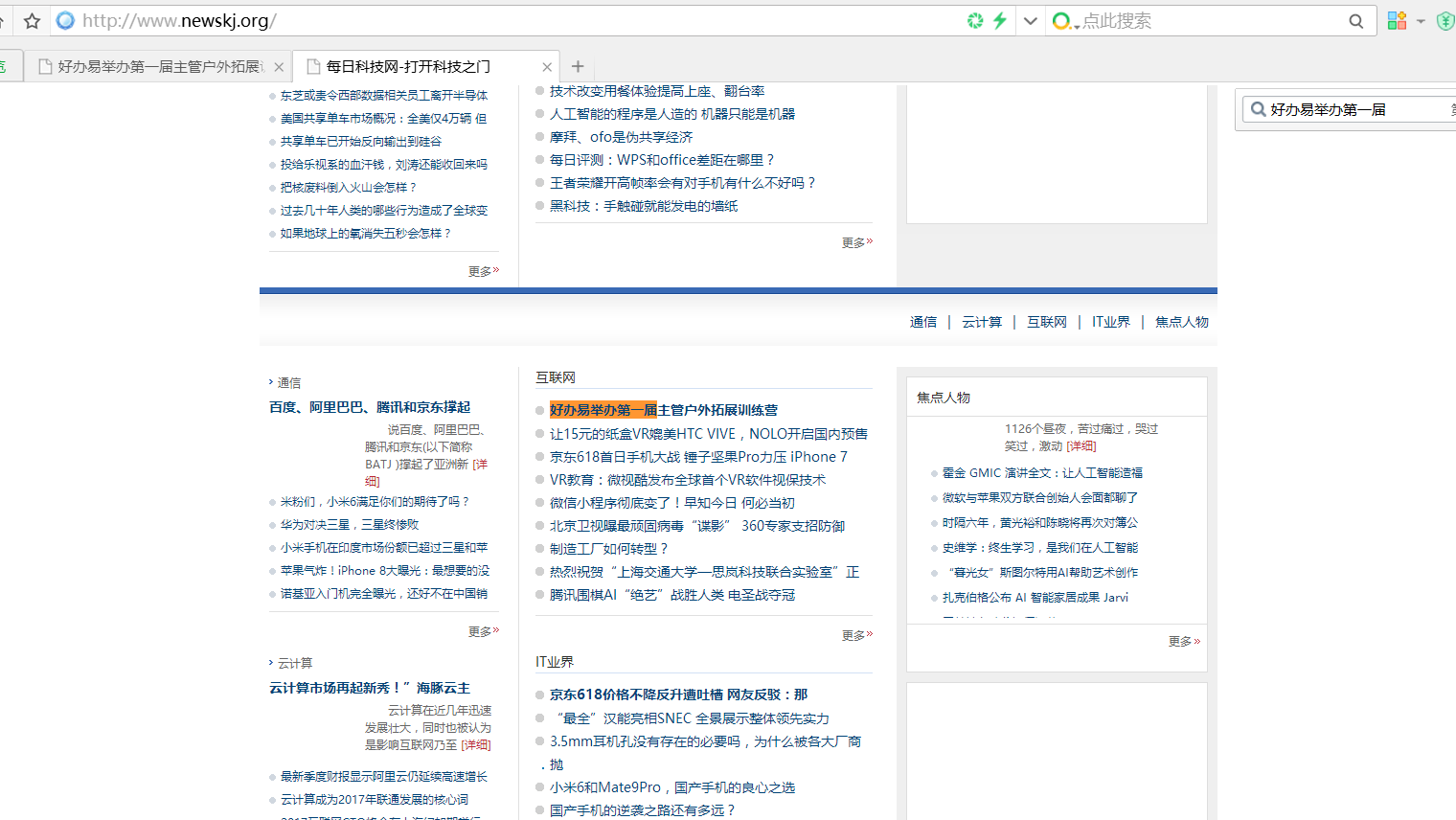This screenshot has width=1456, height=820.
Task: Click the magnifier icon in browser search box
Action: (x=1355, y=21)
